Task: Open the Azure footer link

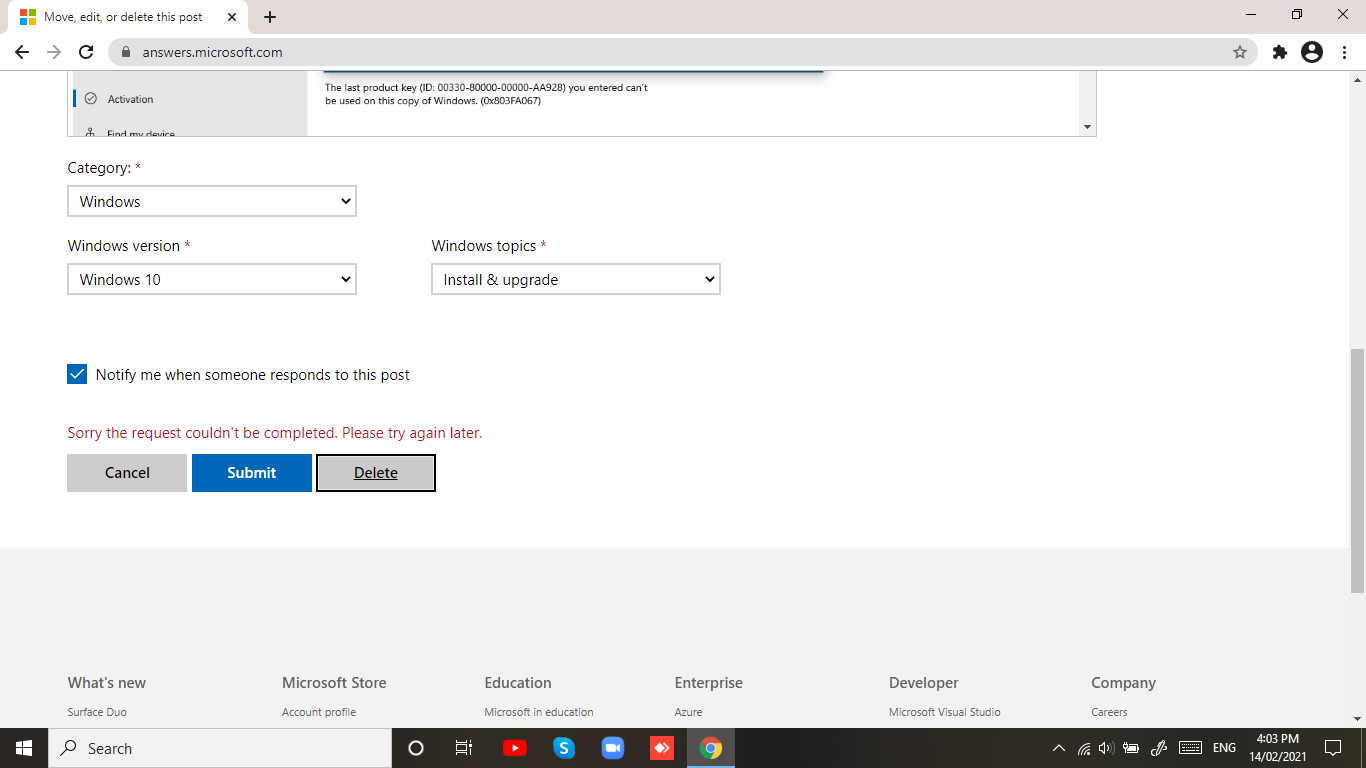Action: (x=688, y=712)
